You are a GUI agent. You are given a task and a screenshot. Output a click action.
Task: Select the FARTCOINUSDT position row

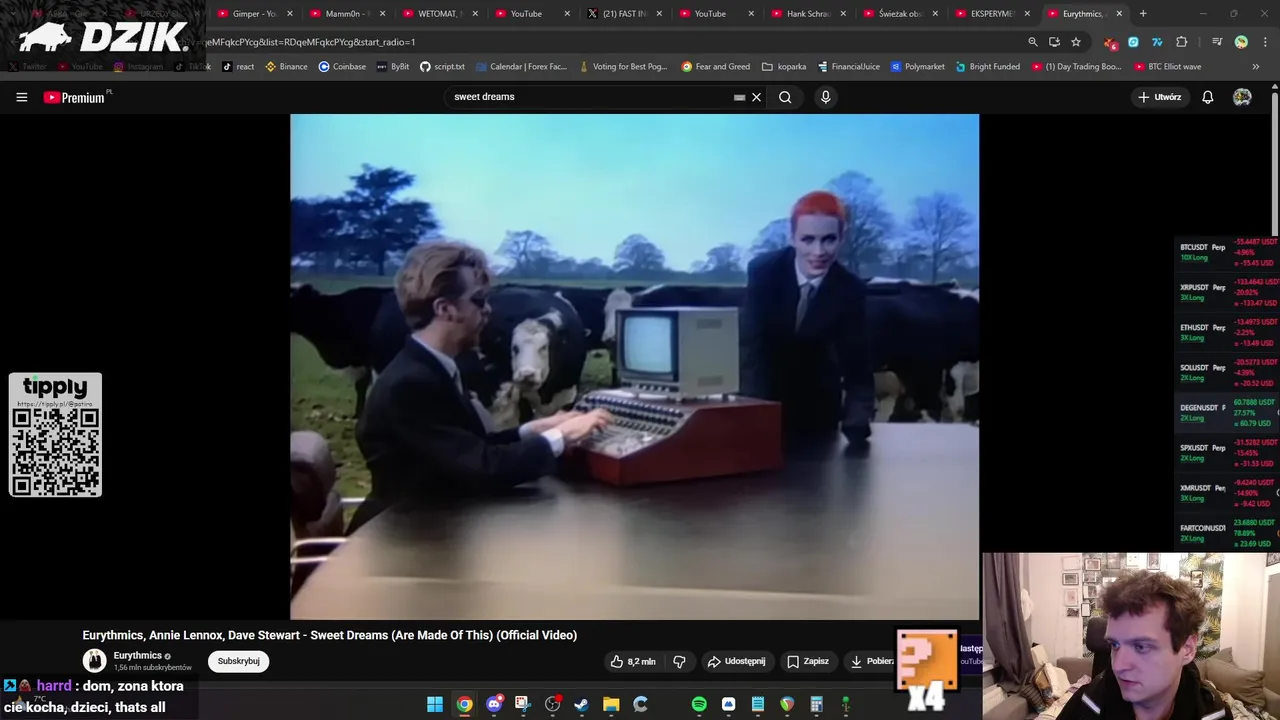tap(1227, 532)
